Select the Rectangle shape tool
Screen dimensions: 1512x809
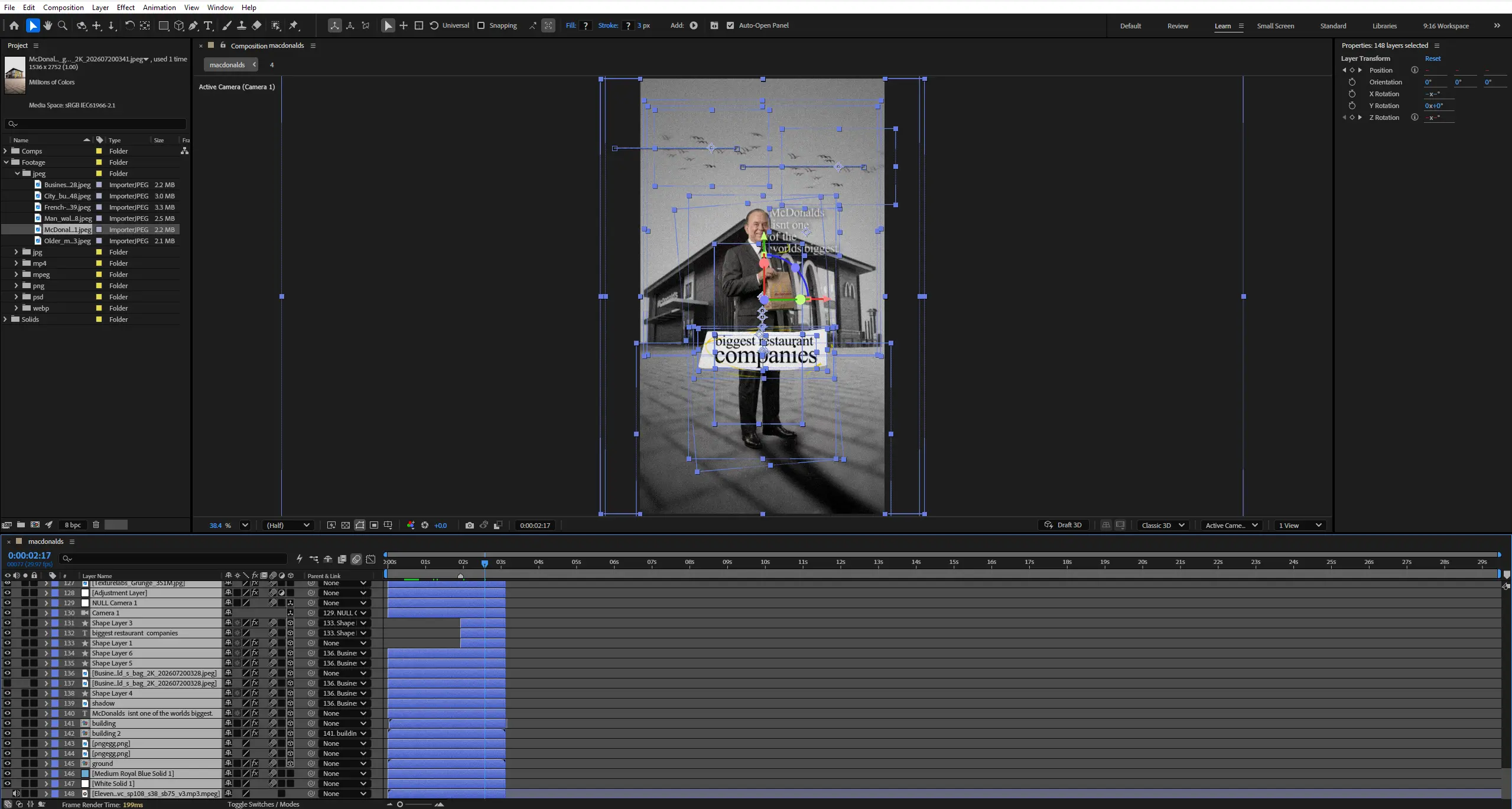click(164, 25)
